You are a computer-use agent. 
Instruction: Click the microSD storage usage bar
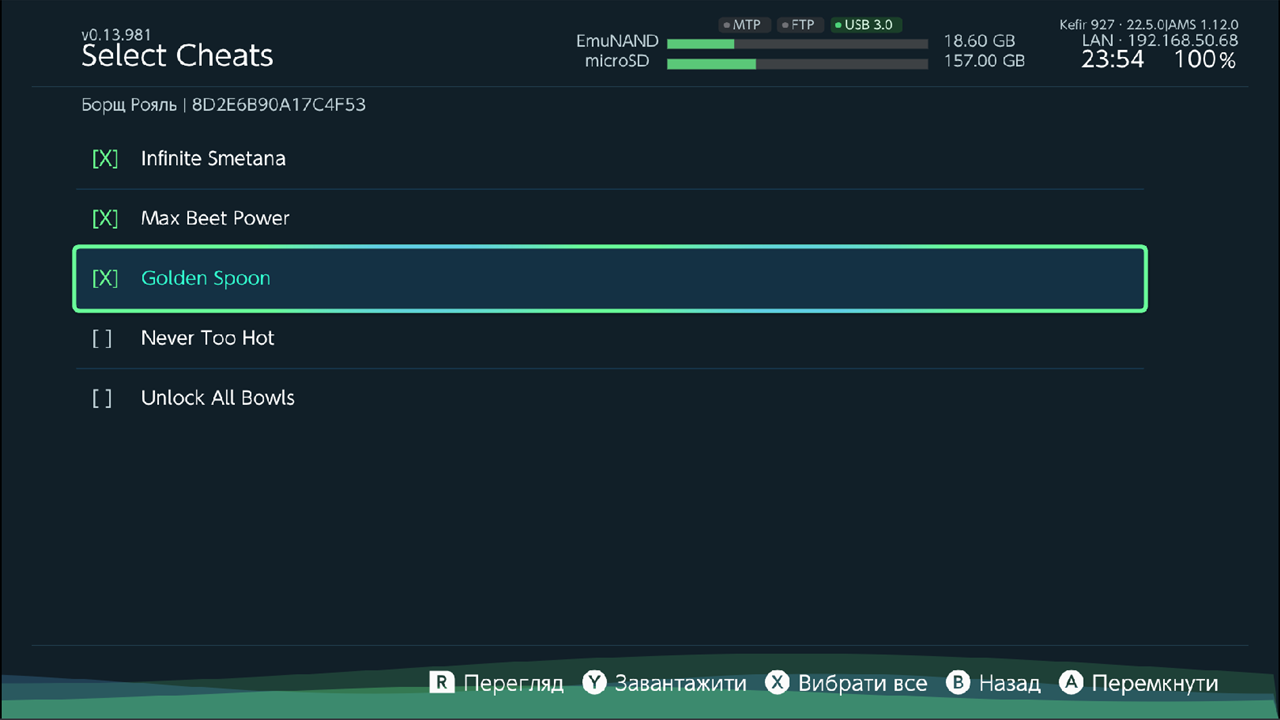(797, 64)
